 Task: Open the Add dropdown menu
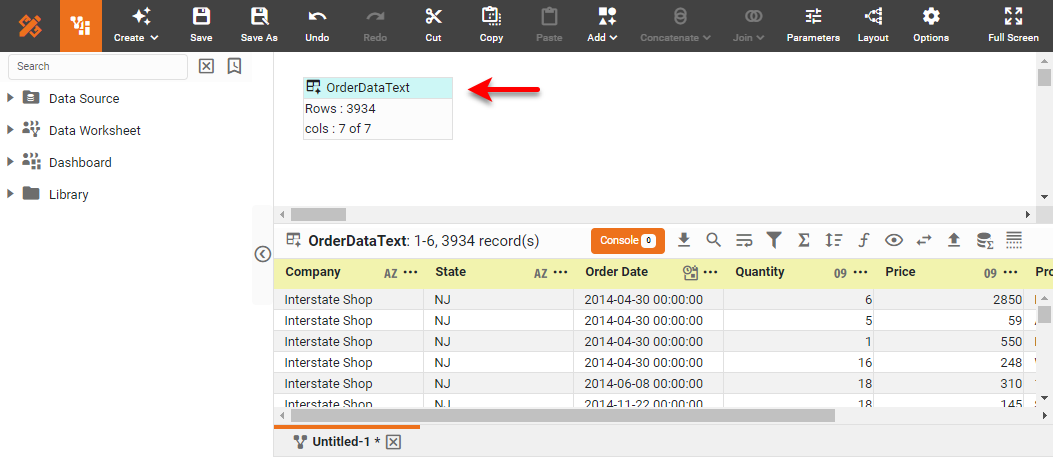click(602, 25)
